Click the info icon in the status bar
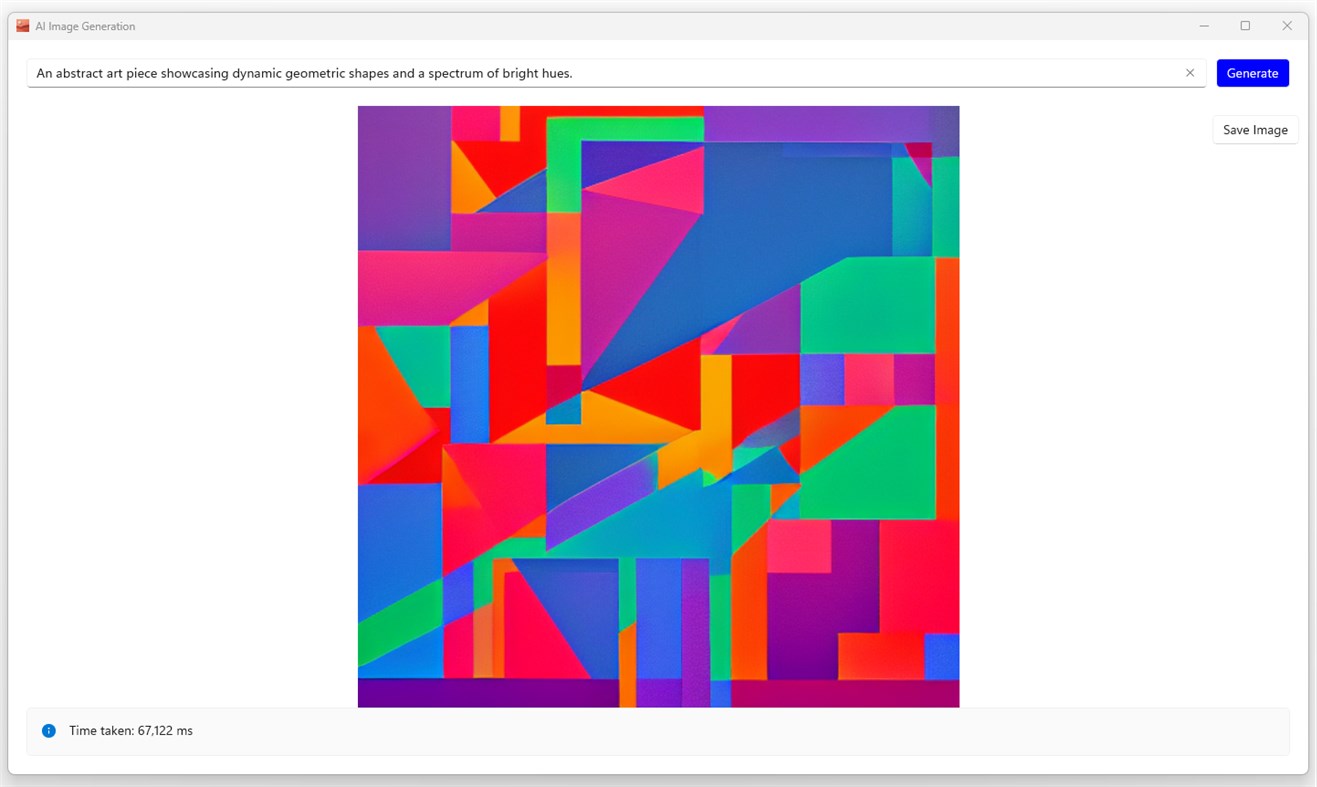Viewport: 1317px width, 787px height. [x=48, y=730]
